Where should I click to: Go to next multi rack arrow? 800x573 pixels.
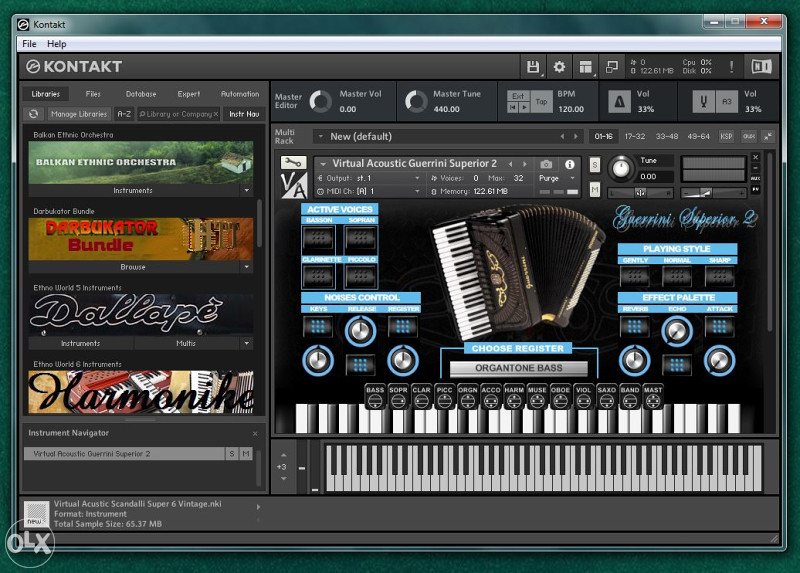pos(576,137)
